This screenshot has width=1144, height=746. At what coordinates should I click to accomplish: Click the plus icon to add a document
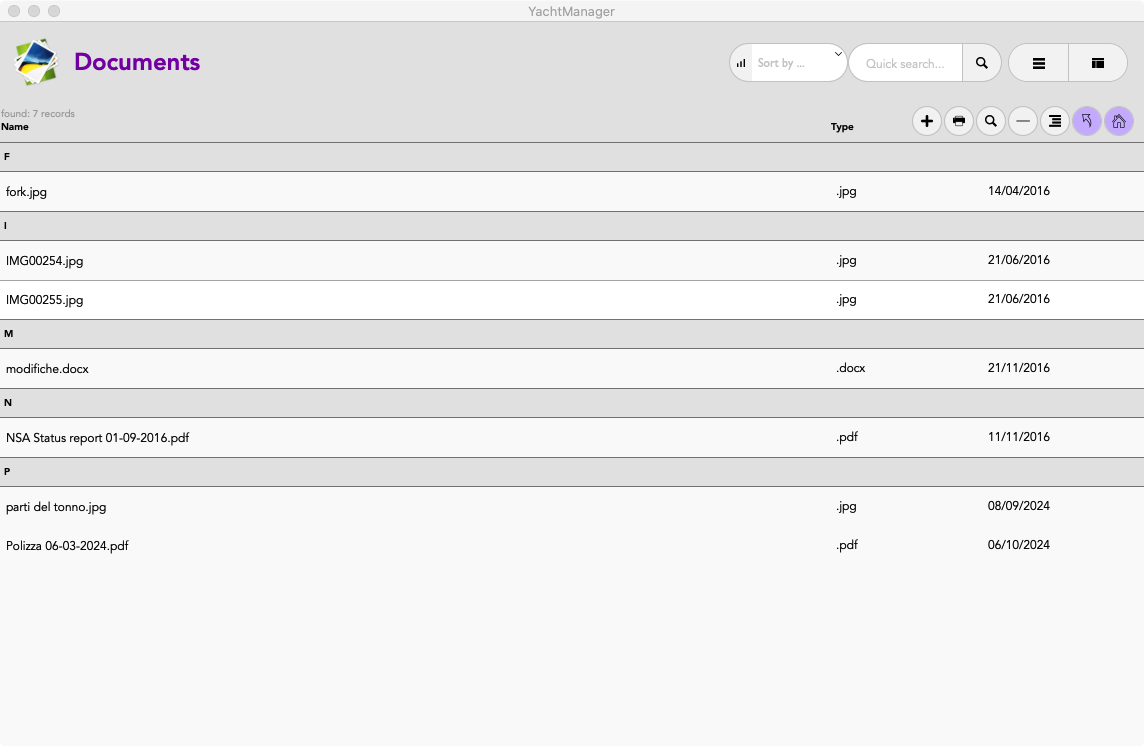tap(927, 122)
